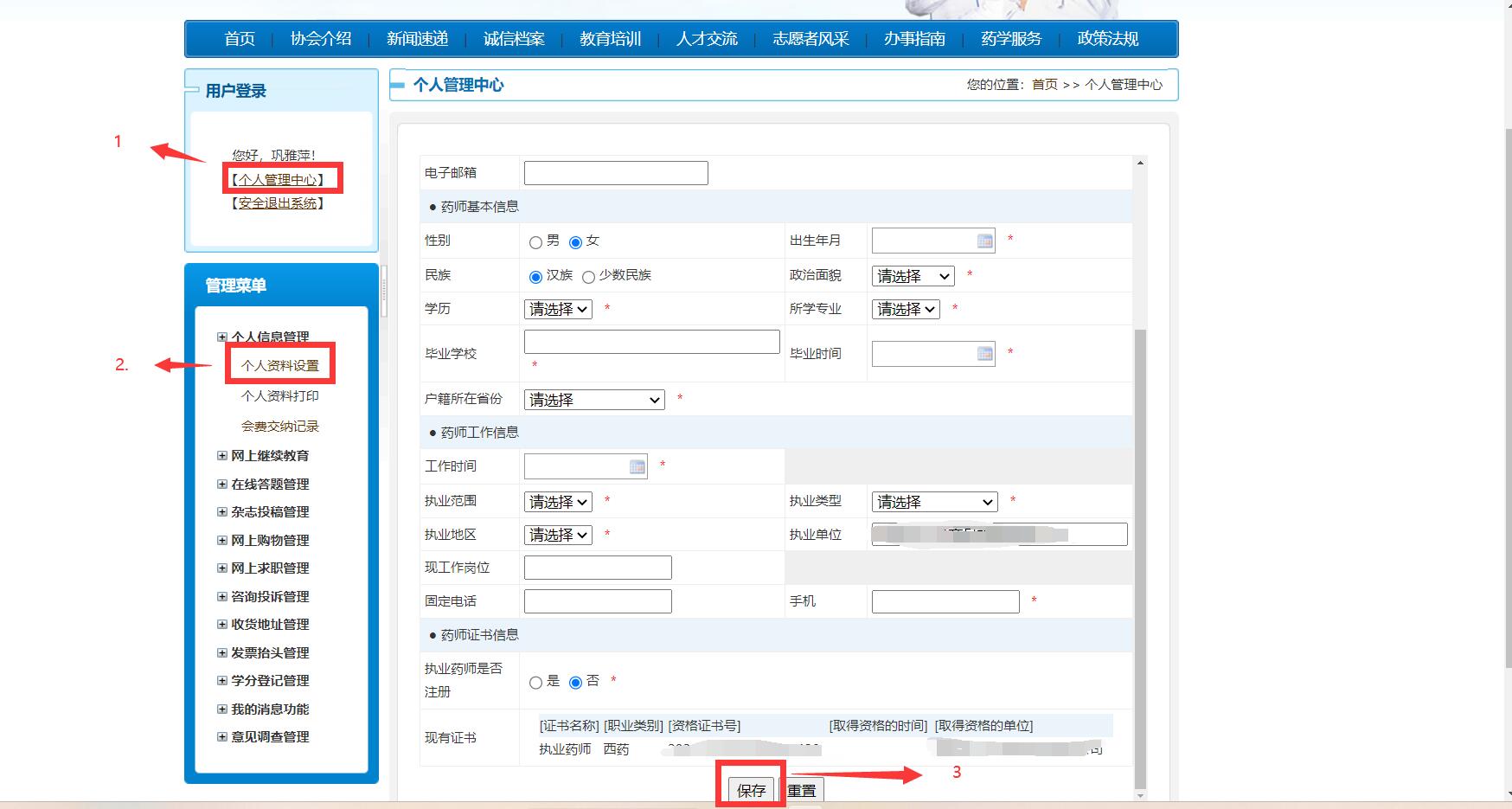Open 药学服务 navigation menu item
1512x809 pixels.
1010,39
